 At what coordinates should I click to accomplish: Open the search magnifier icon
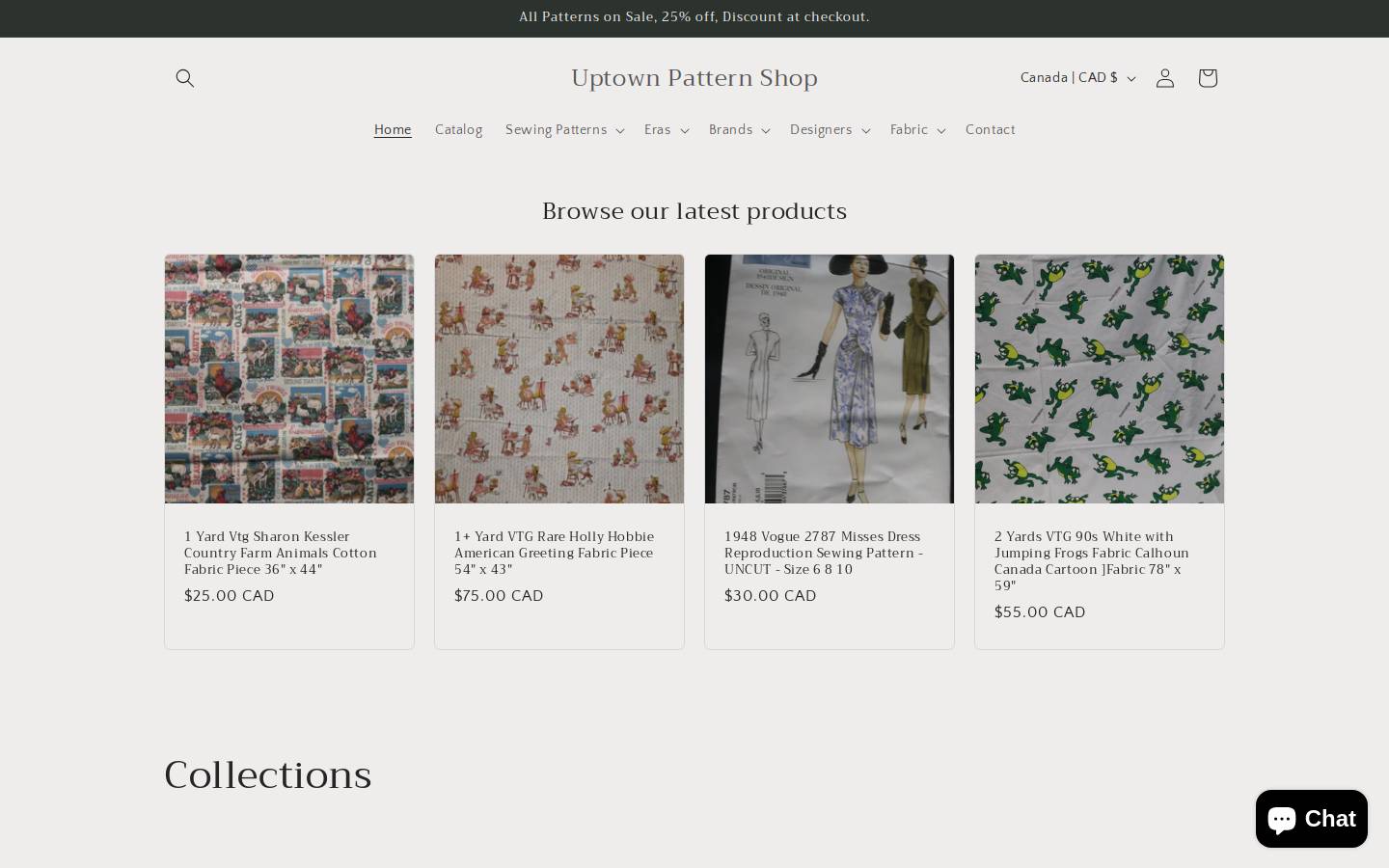(185, 78)
